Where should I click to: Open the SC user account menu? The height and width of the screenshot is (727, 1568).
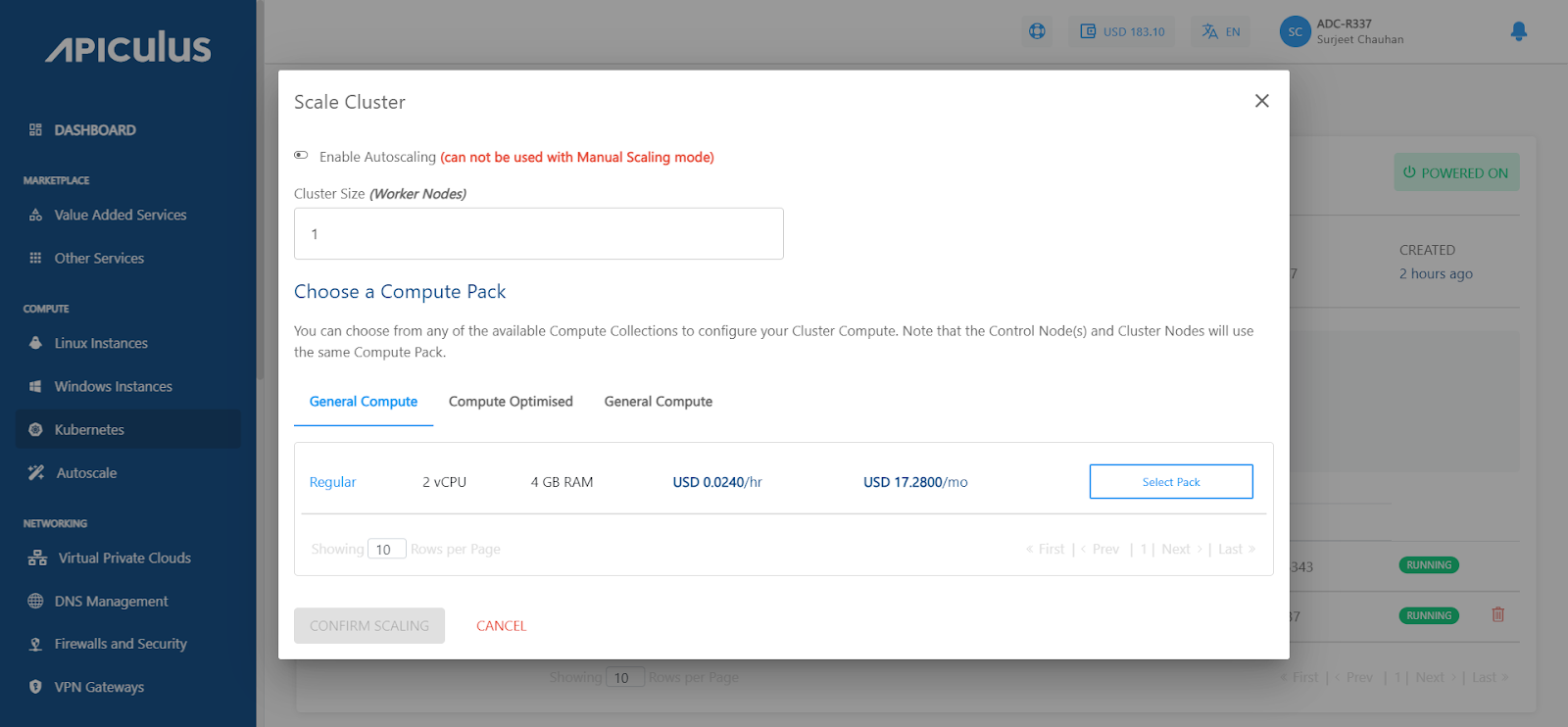coord(1295,31)
